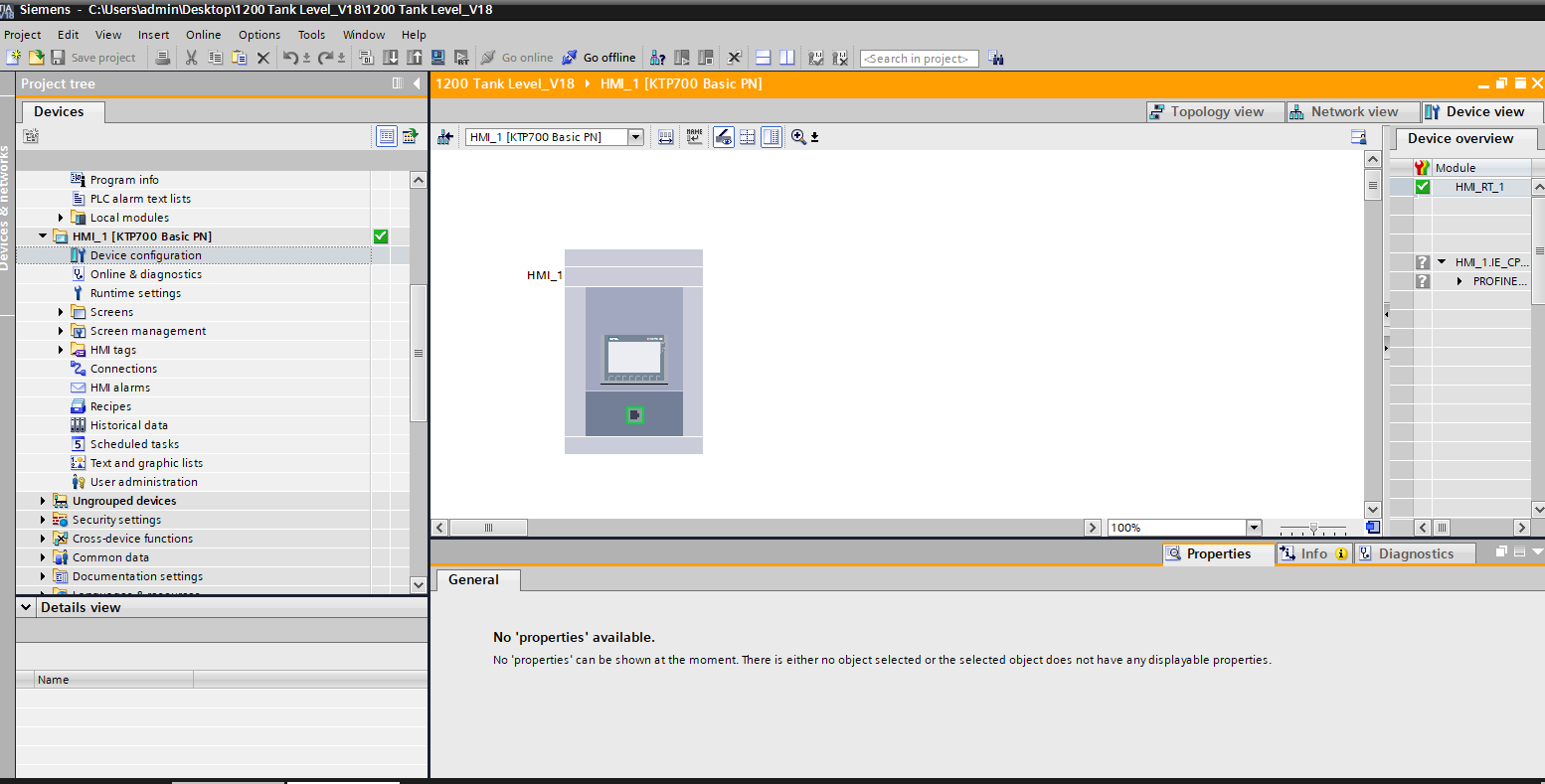Click the Show module labels icon

point(666,137)
